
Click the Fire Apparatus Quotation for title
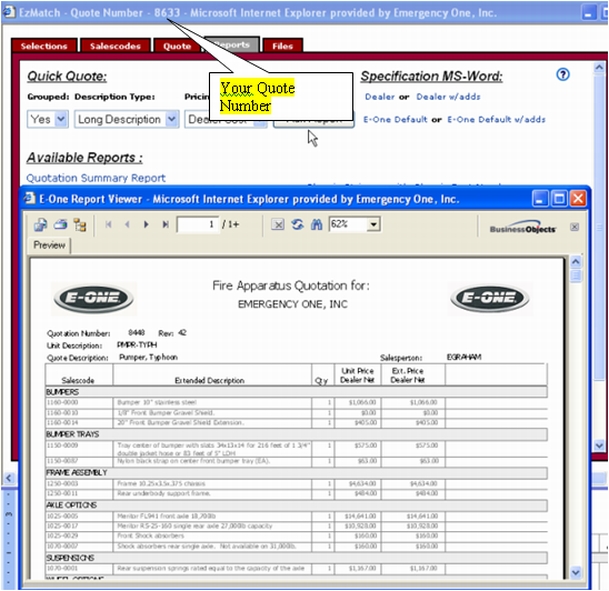(291, 286)
